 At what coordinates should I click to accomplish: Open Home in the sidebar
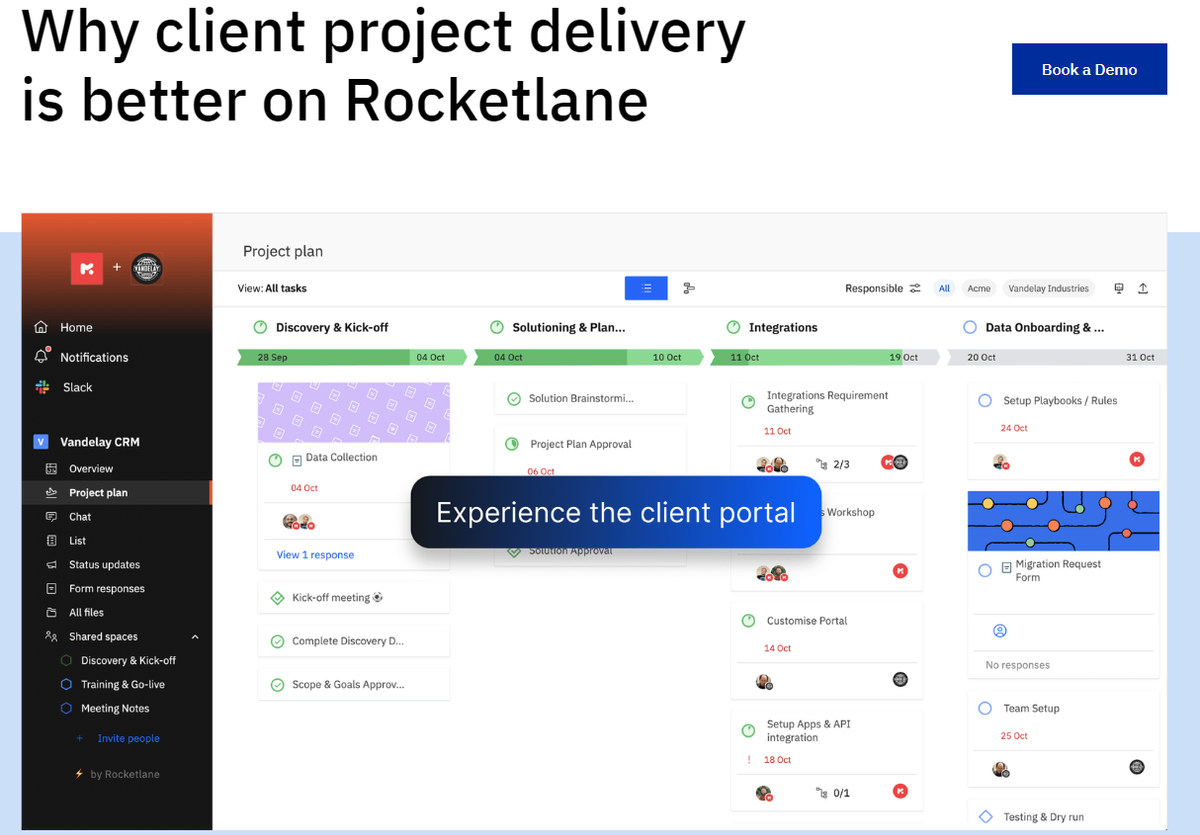(76, 327)
